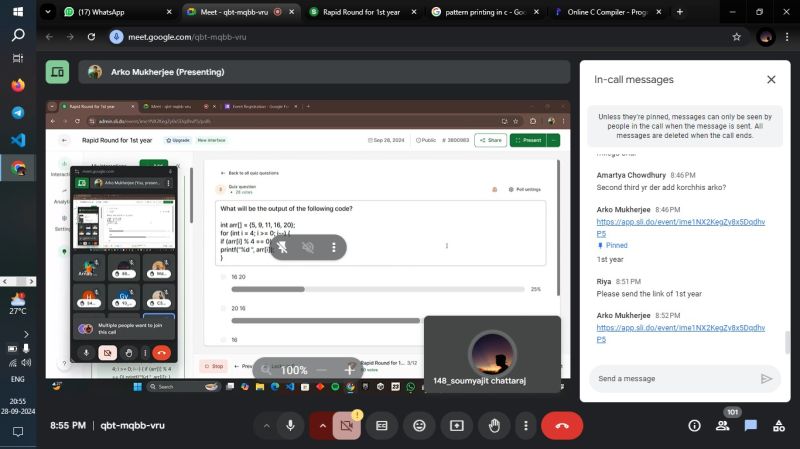Open a new browser tab with plus
The height and width of the screenshot is (449, 800).
[680, 12]
